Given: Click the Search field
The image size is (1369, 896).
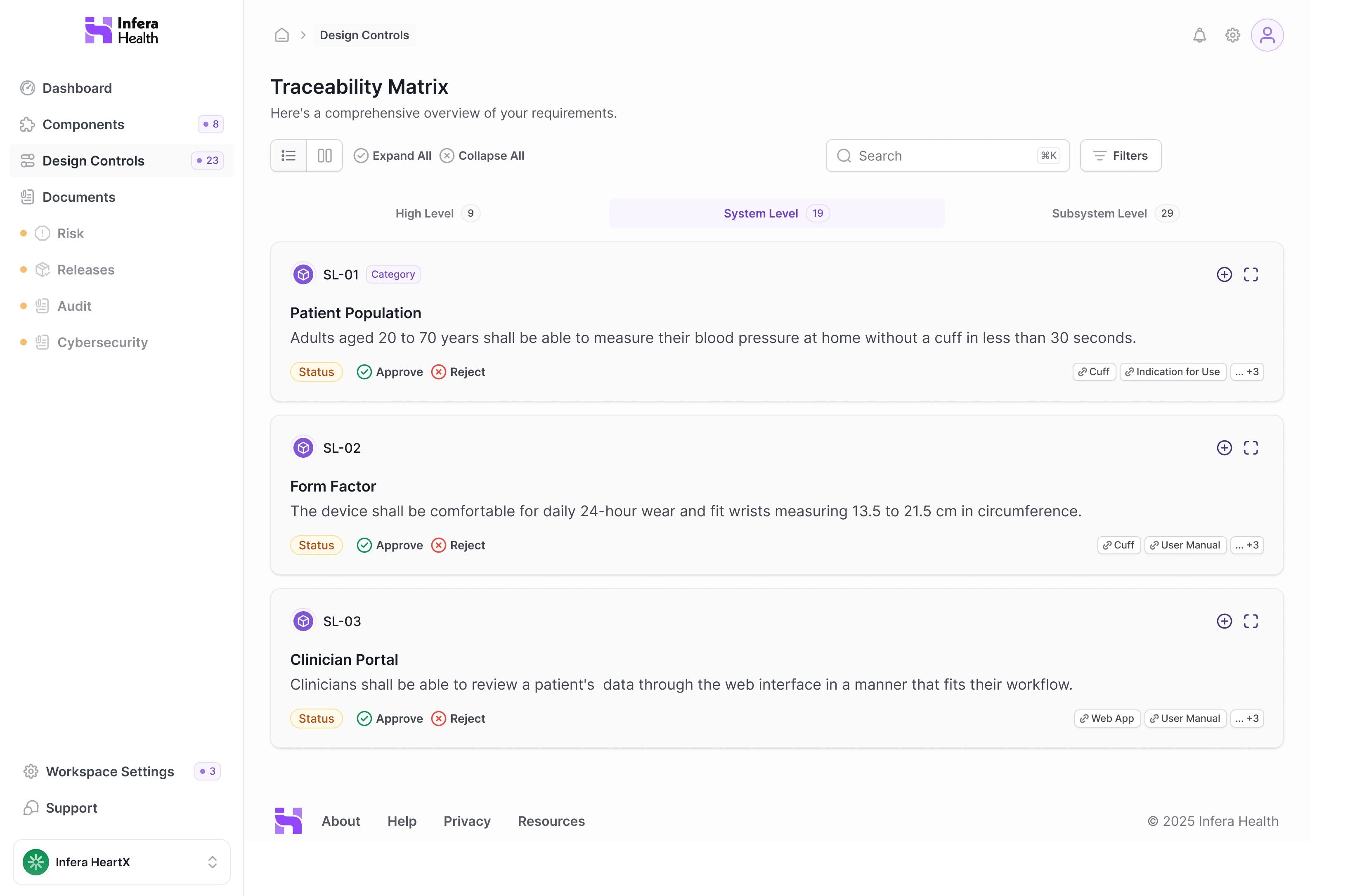Looking at the screenshot, I should click(x=947, y=155).
